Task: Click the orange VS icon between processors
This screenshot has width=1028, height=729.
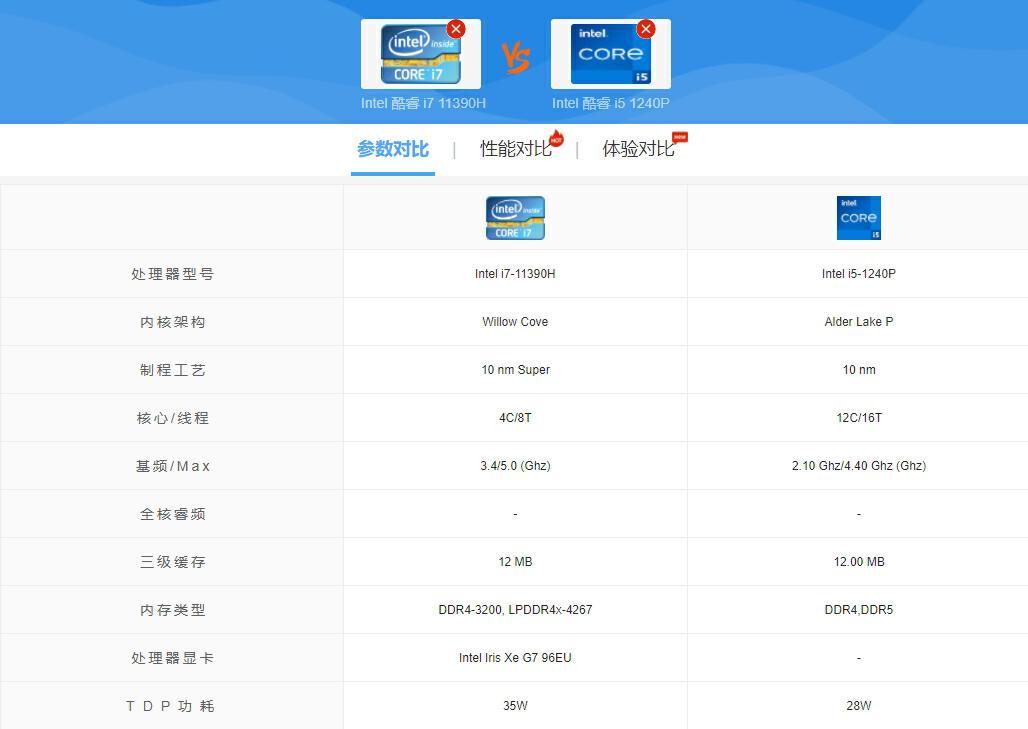Action: tap(516, 58)
